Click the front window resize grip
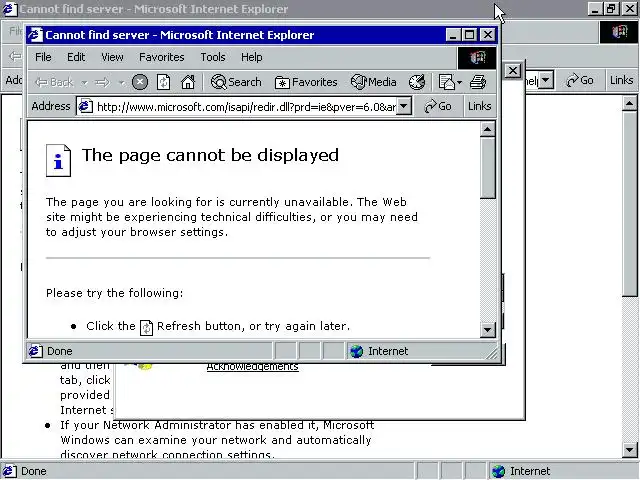Image resolution: width=640 pixels, height=480 pixels. 493,353
